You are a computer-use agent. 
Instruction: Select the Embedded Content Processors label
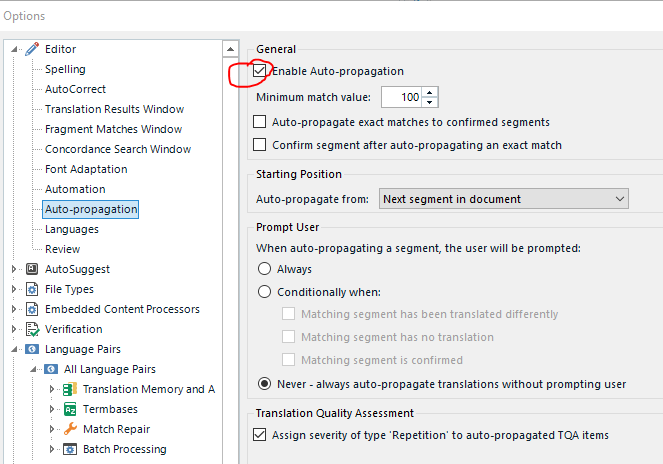[122, 309]
